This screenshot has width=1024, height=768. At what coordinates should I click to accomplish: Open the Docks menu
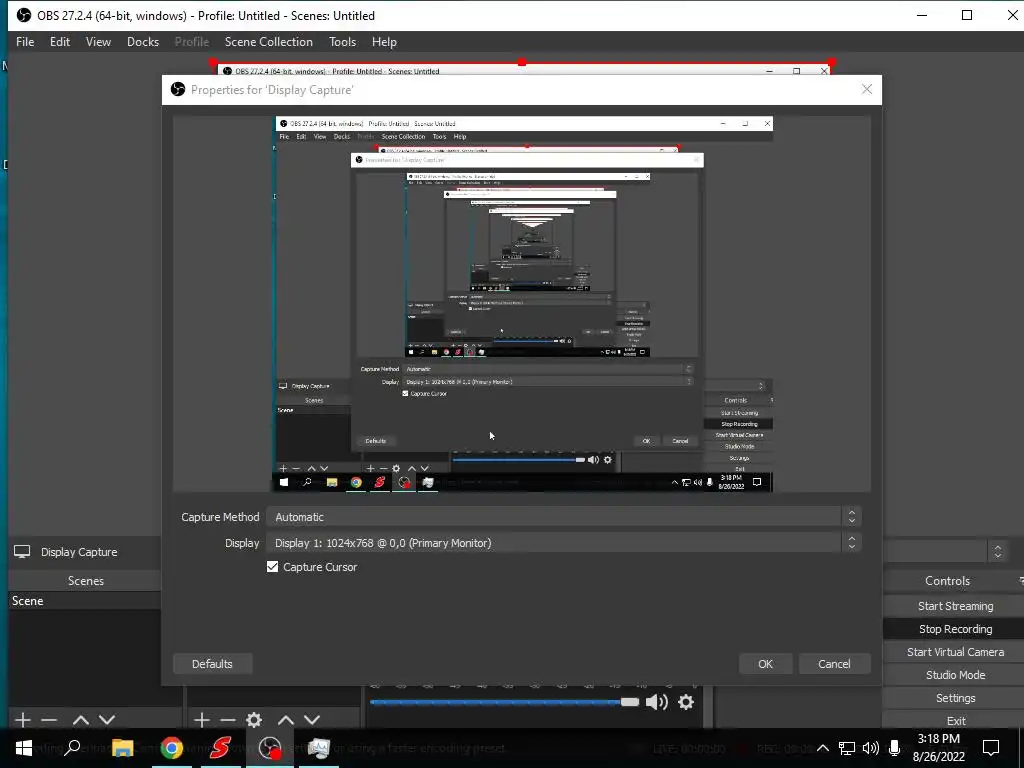143,42
